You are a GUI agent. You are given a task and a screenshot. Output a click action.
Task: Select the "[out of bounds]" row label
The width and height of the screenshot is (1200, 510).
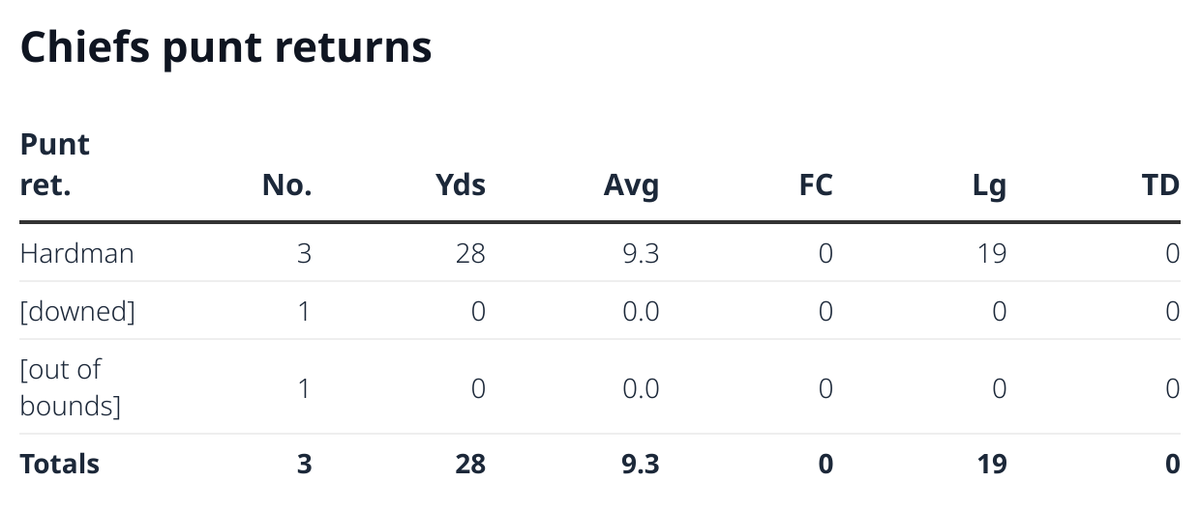[70, 387]
